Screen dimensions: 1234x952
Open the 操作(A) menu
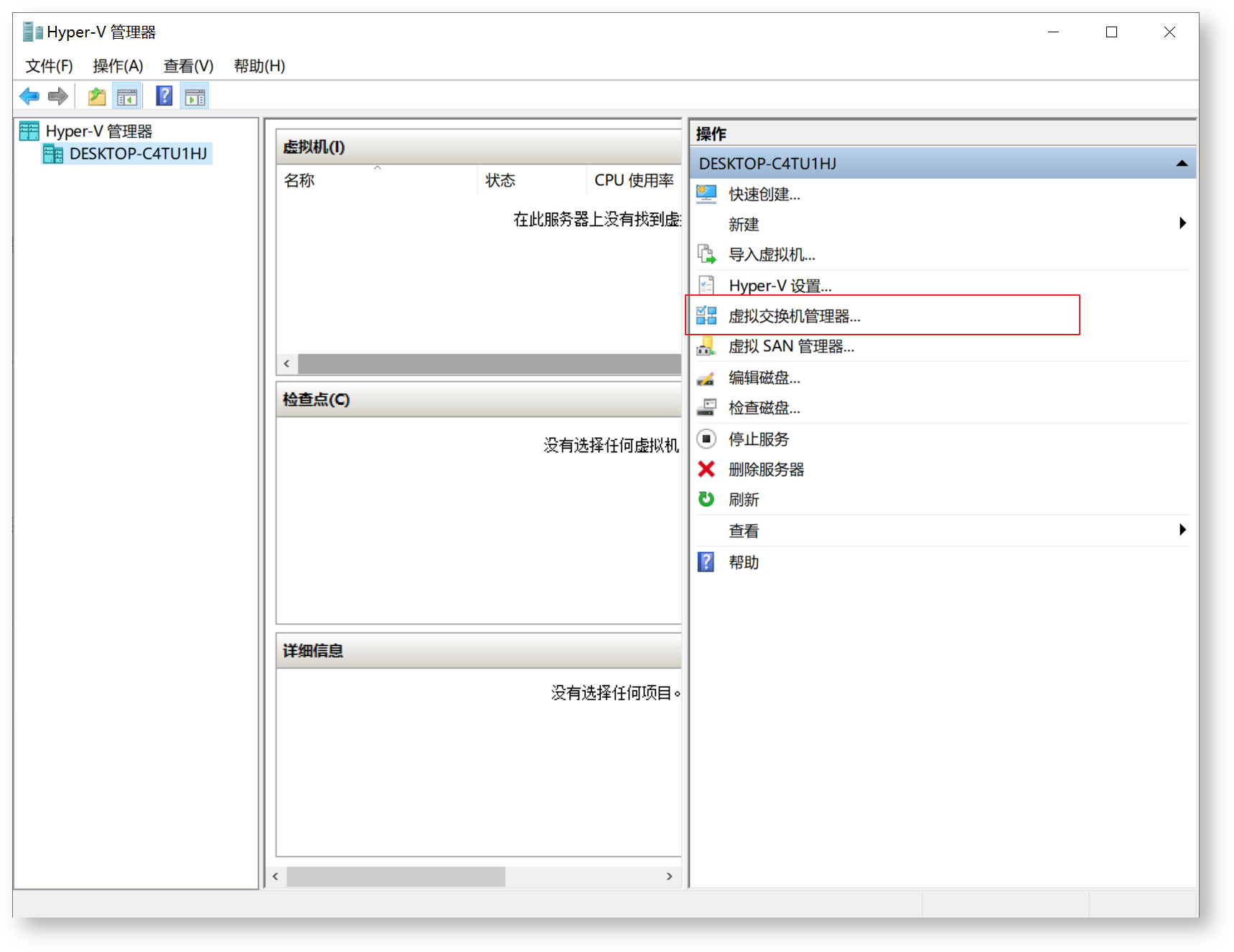click(118, 66)
